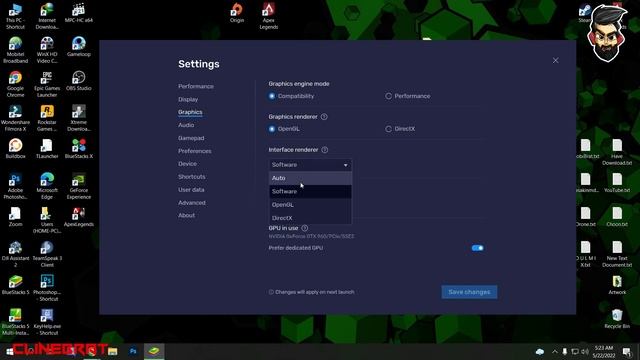Click BlueStacks icon in taskbar
Image resolution: width=640 pixels, height=360 pixels.
pyautogui.click(x=154, y=351)
